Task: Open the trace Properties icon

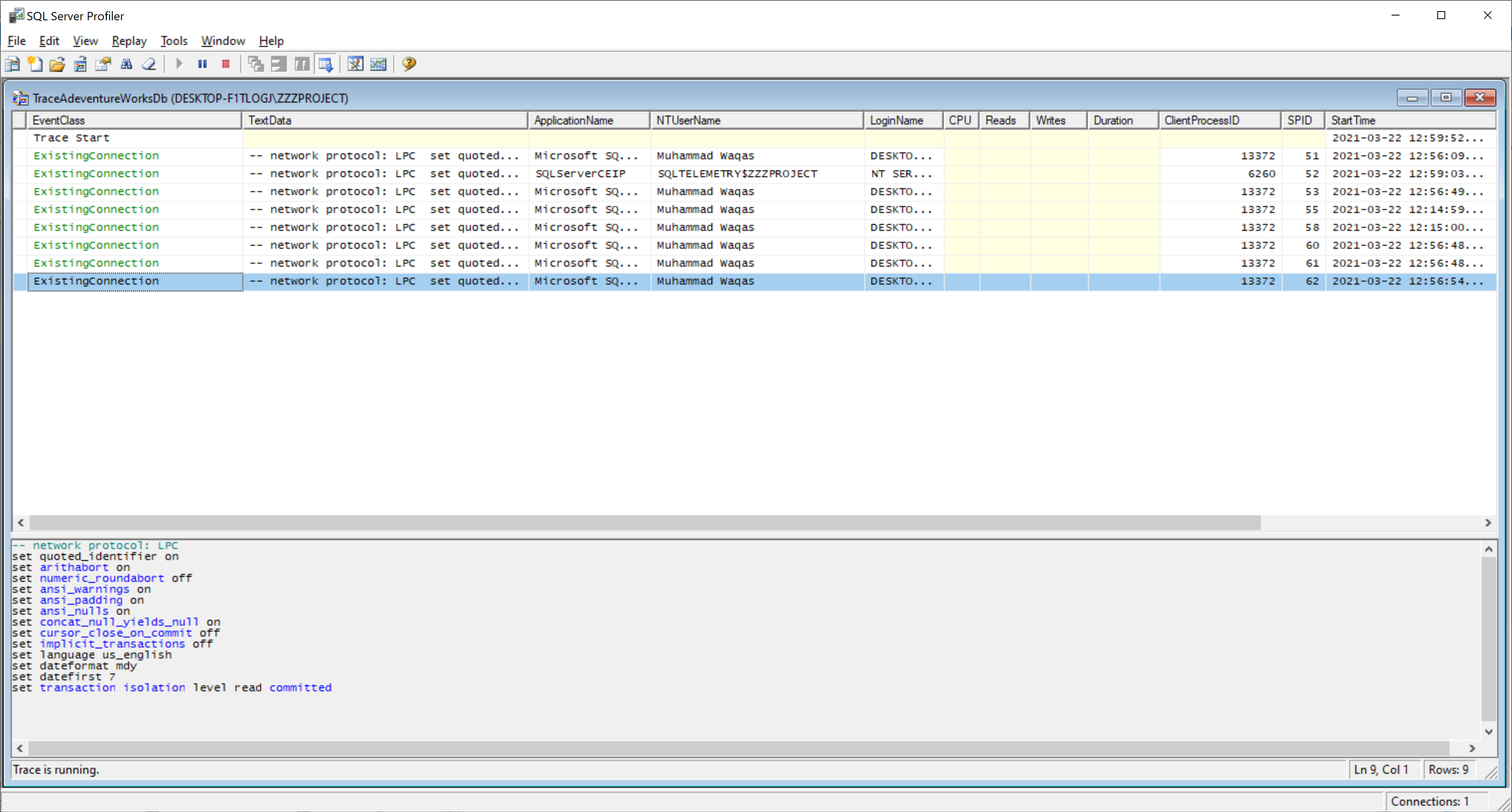Action: [x=103, y=64]
